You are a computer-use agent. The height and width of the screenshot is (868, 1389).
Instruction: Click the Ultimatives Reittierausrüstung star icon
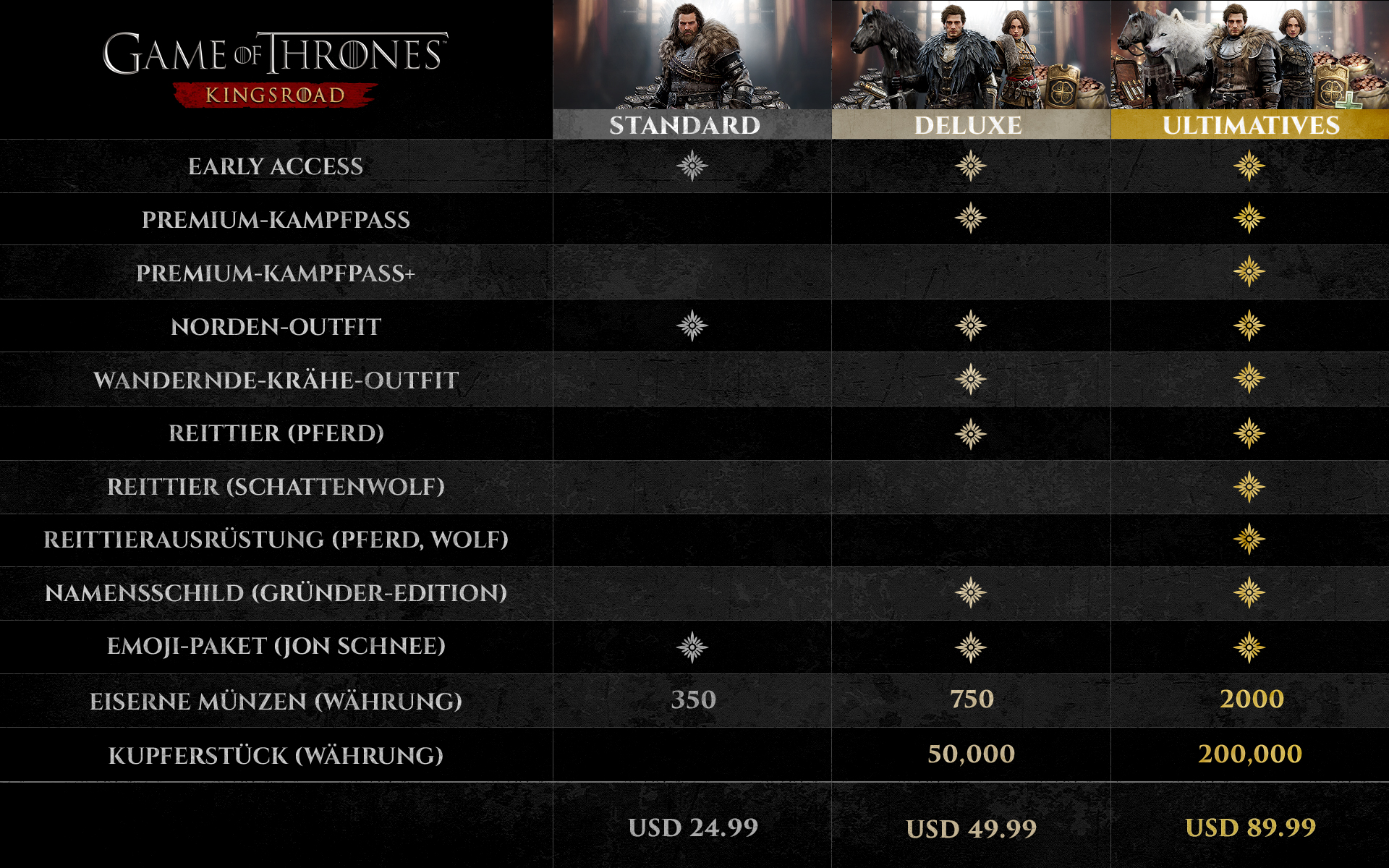pyautogui.click(x=1249, y=539)
